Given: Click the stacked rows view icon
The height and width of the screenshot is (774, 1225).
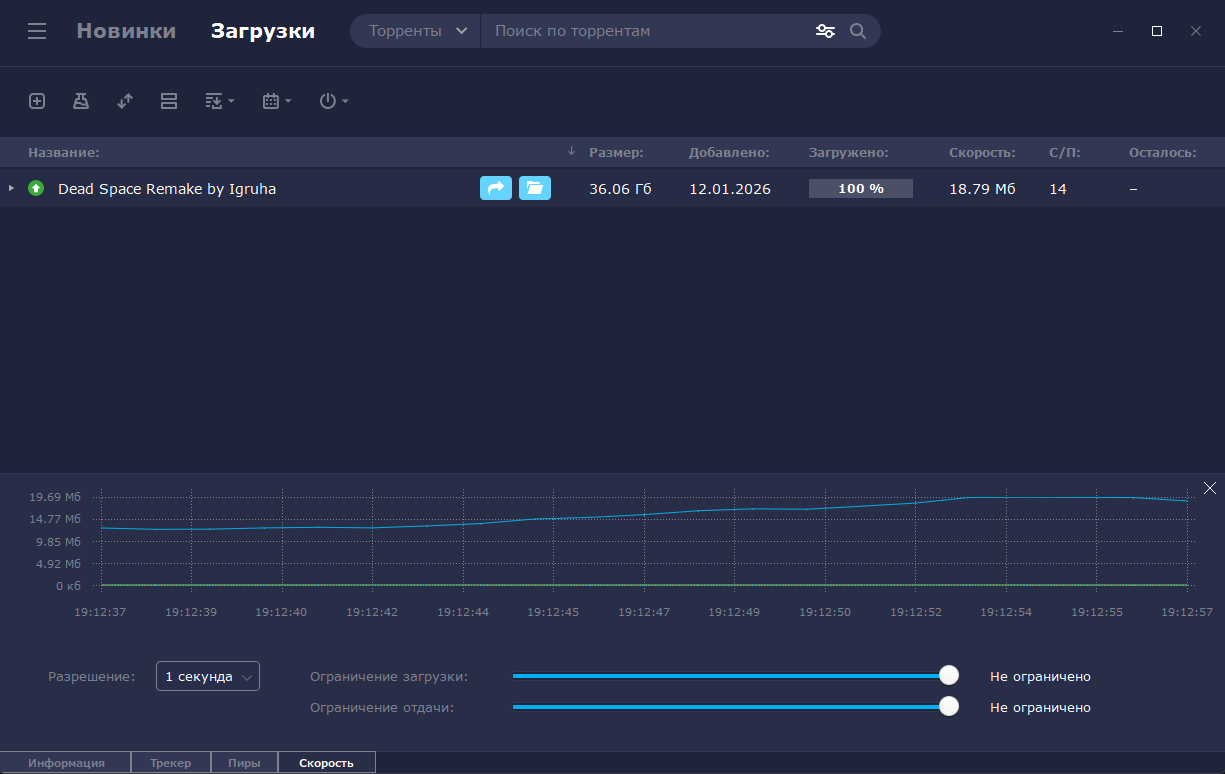Looking at the screenshot, I should (x=169, y=101).
